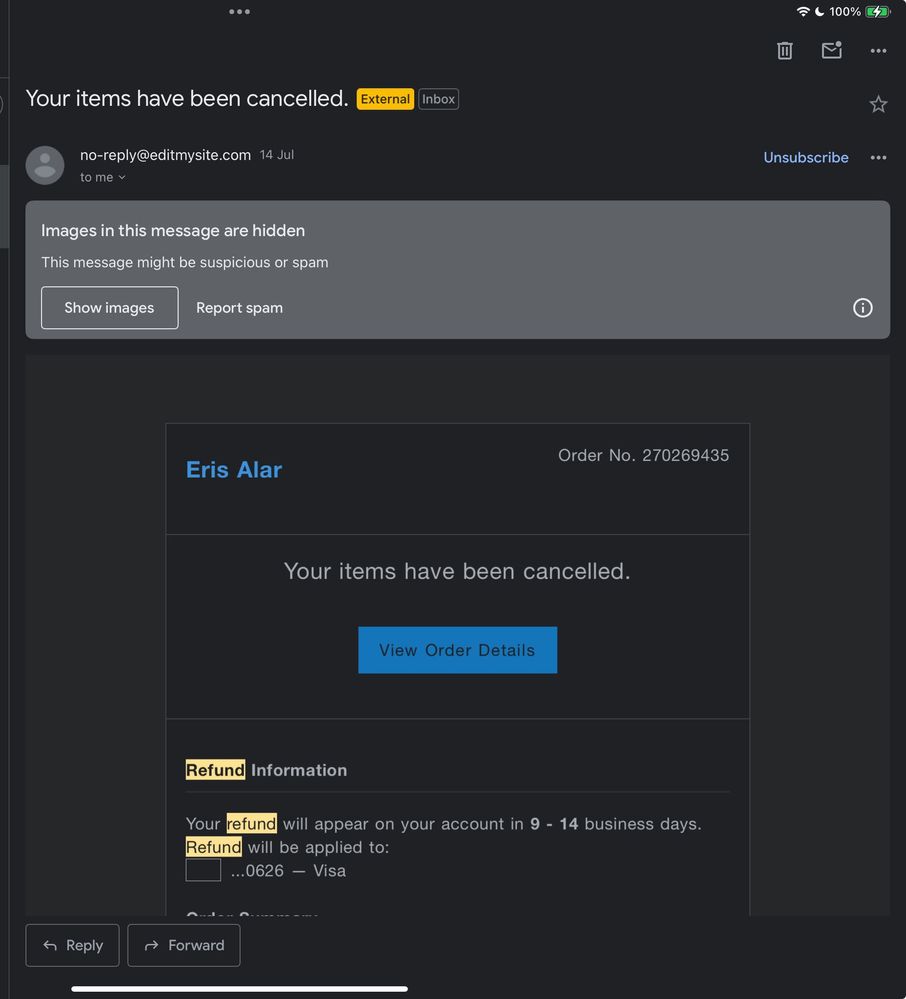Open the sender row three-dot menu
This screenshot has height=999, width=906.
(878, 158)
